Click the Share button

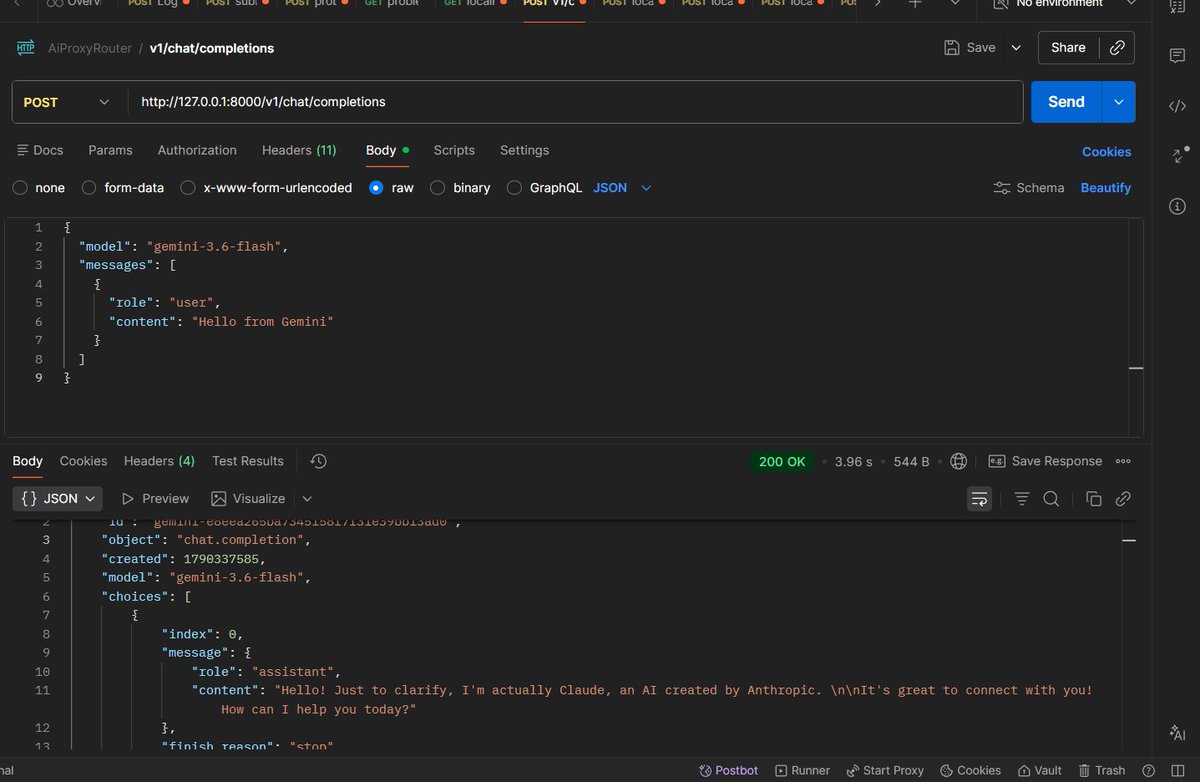click(1068, 47)
